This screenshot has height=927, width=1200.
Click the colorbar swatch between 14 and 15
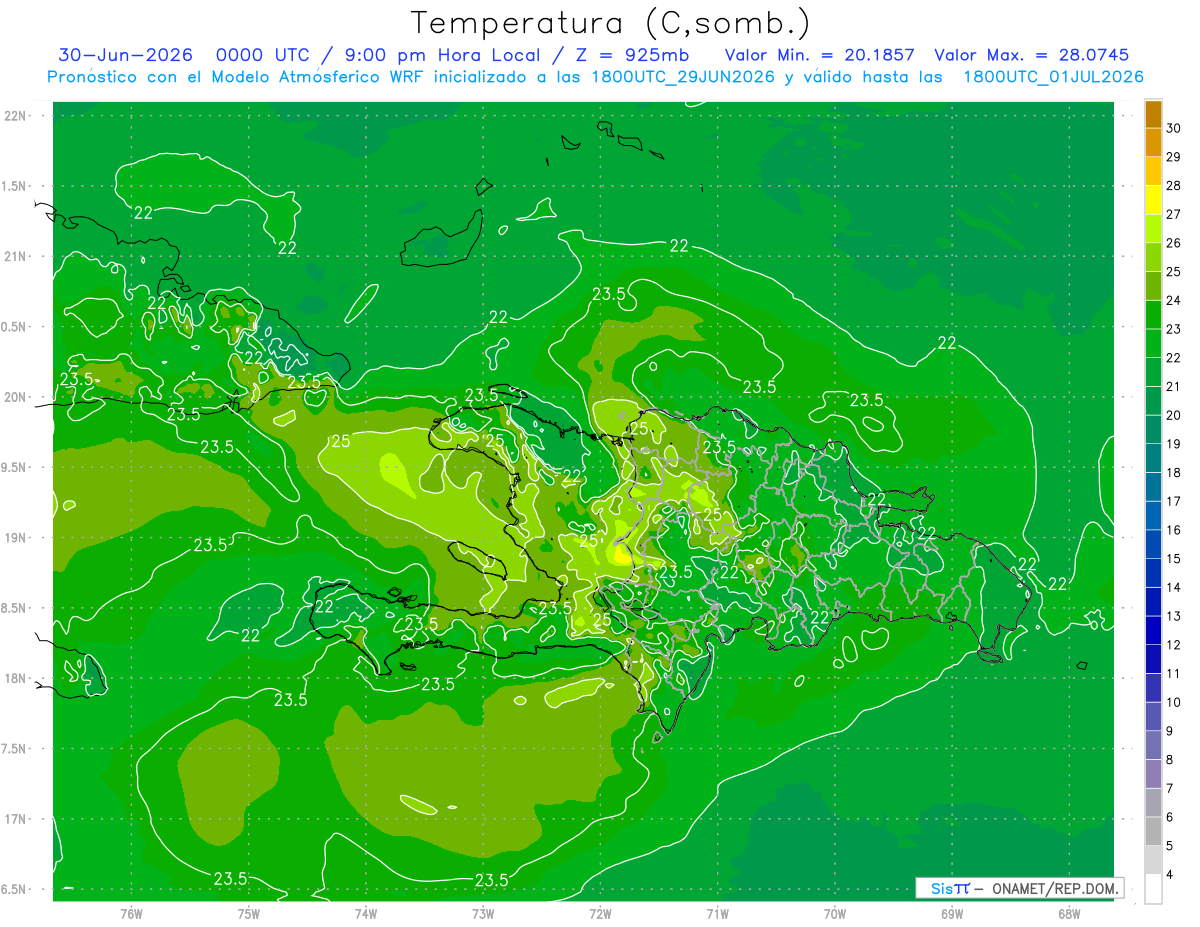[1153, 573]
